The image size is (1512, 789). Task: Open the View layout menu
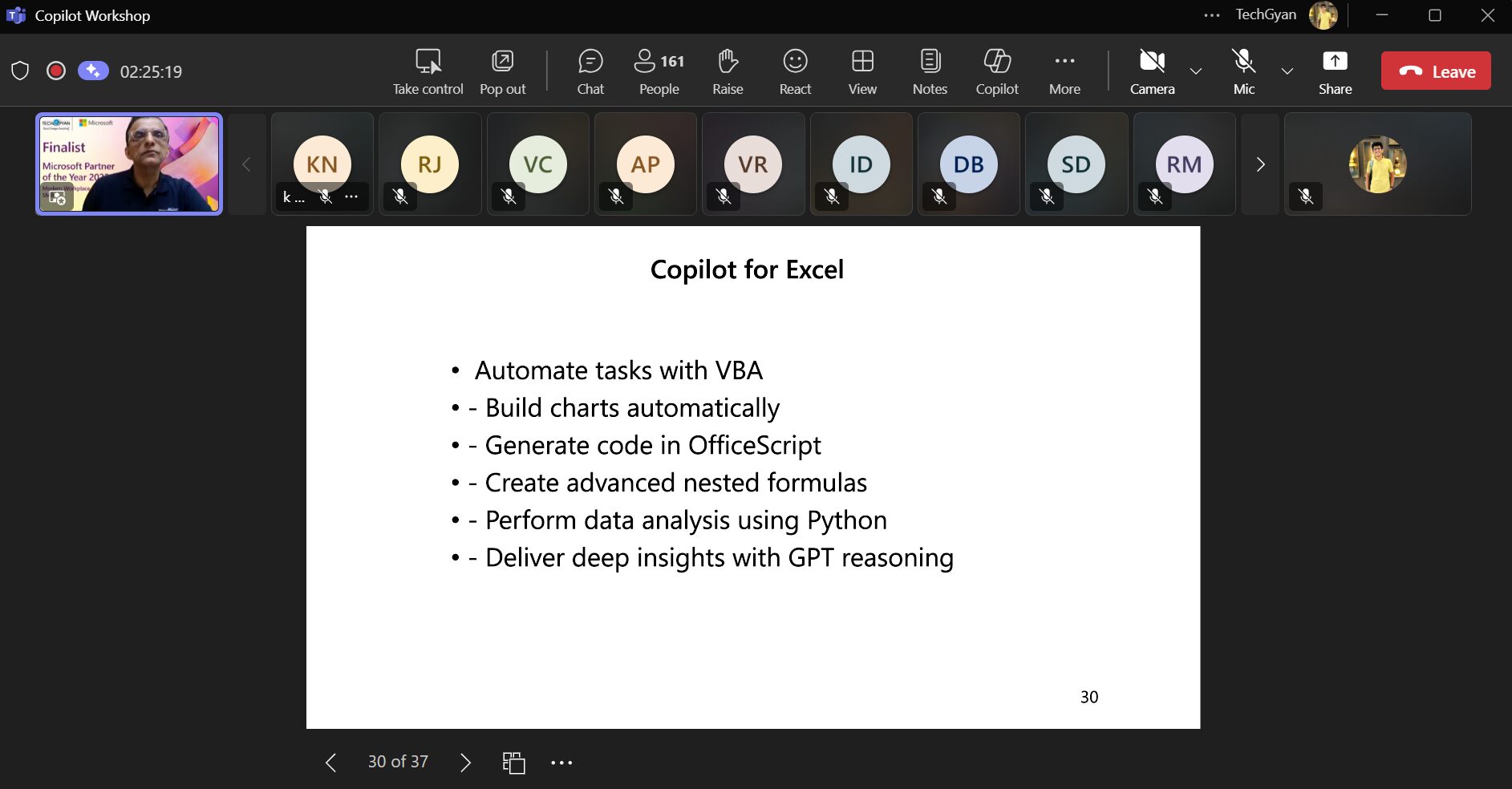862,71
